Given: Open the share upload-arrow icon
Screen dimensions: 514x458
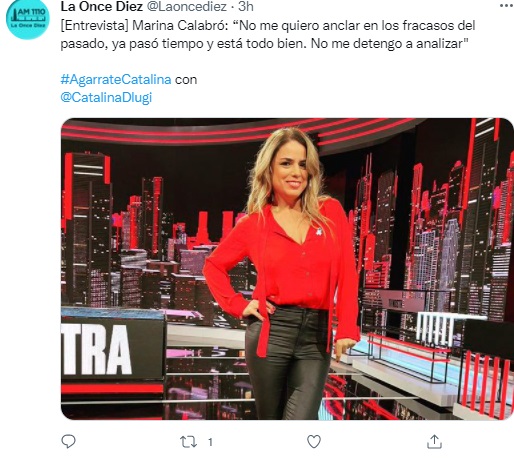Looking at the screenshot, I should point(434,442).
